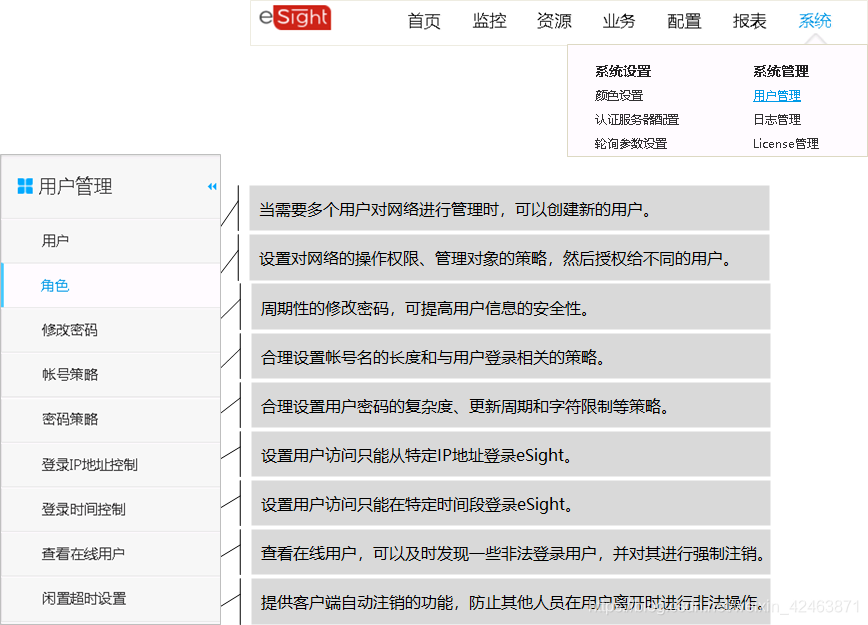Open 修改密码 in the sidebar

point(111,330)
